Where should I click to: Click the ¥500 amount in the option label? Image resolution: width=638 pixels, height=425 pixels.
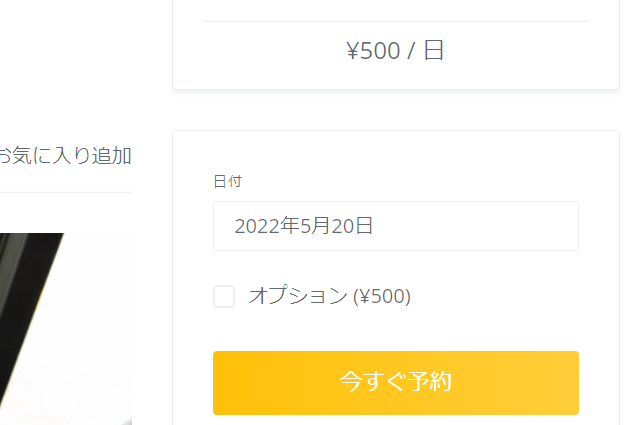click(382, 296)
